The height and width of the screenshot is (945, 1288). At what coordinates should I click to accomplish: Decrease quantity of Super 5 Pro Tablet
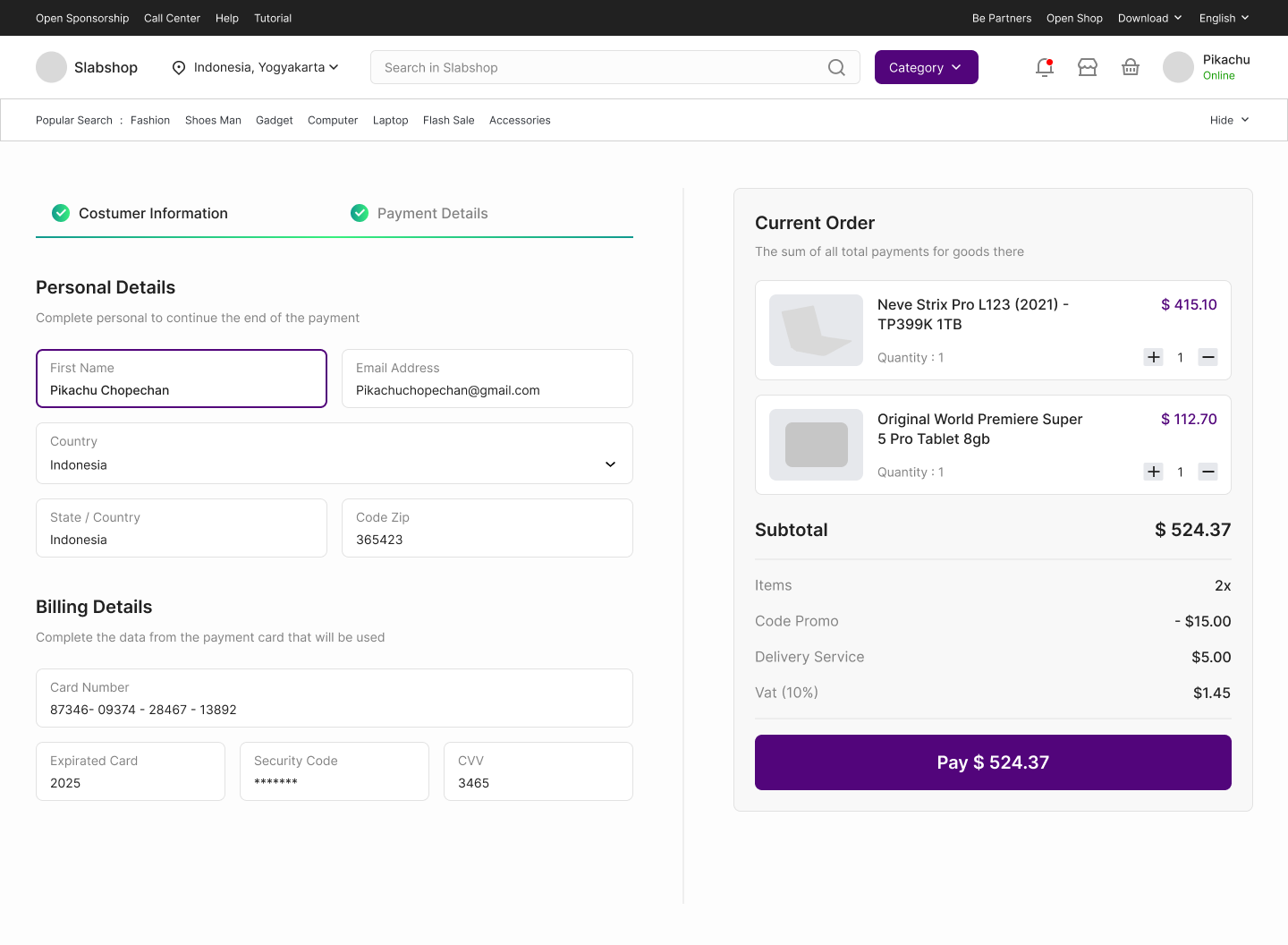point(1207,472)
